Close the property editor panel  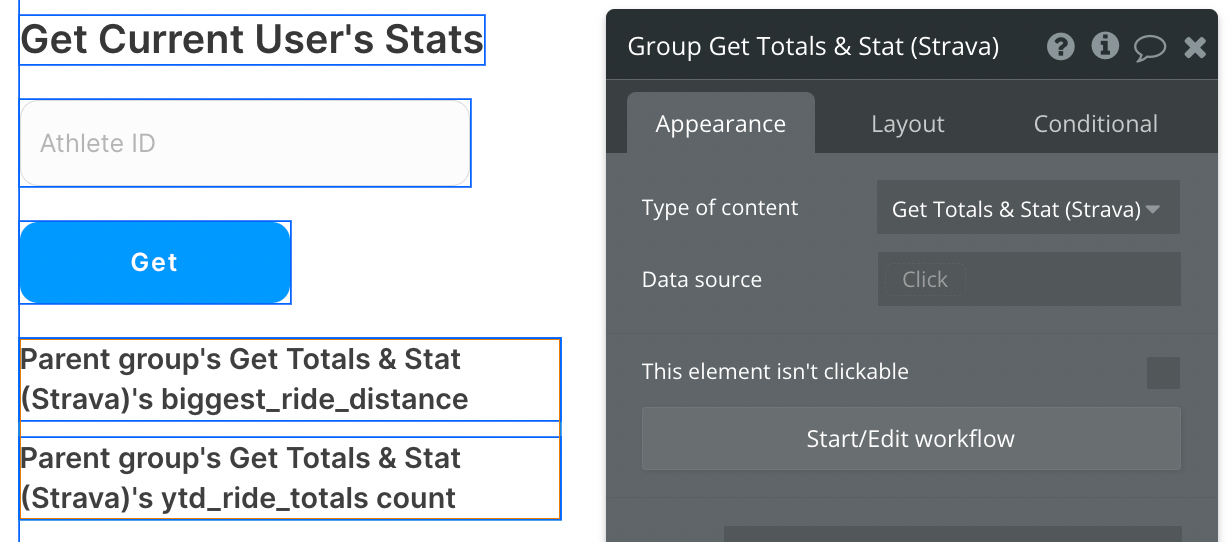pyautogui.click(x=1195, y=47)
